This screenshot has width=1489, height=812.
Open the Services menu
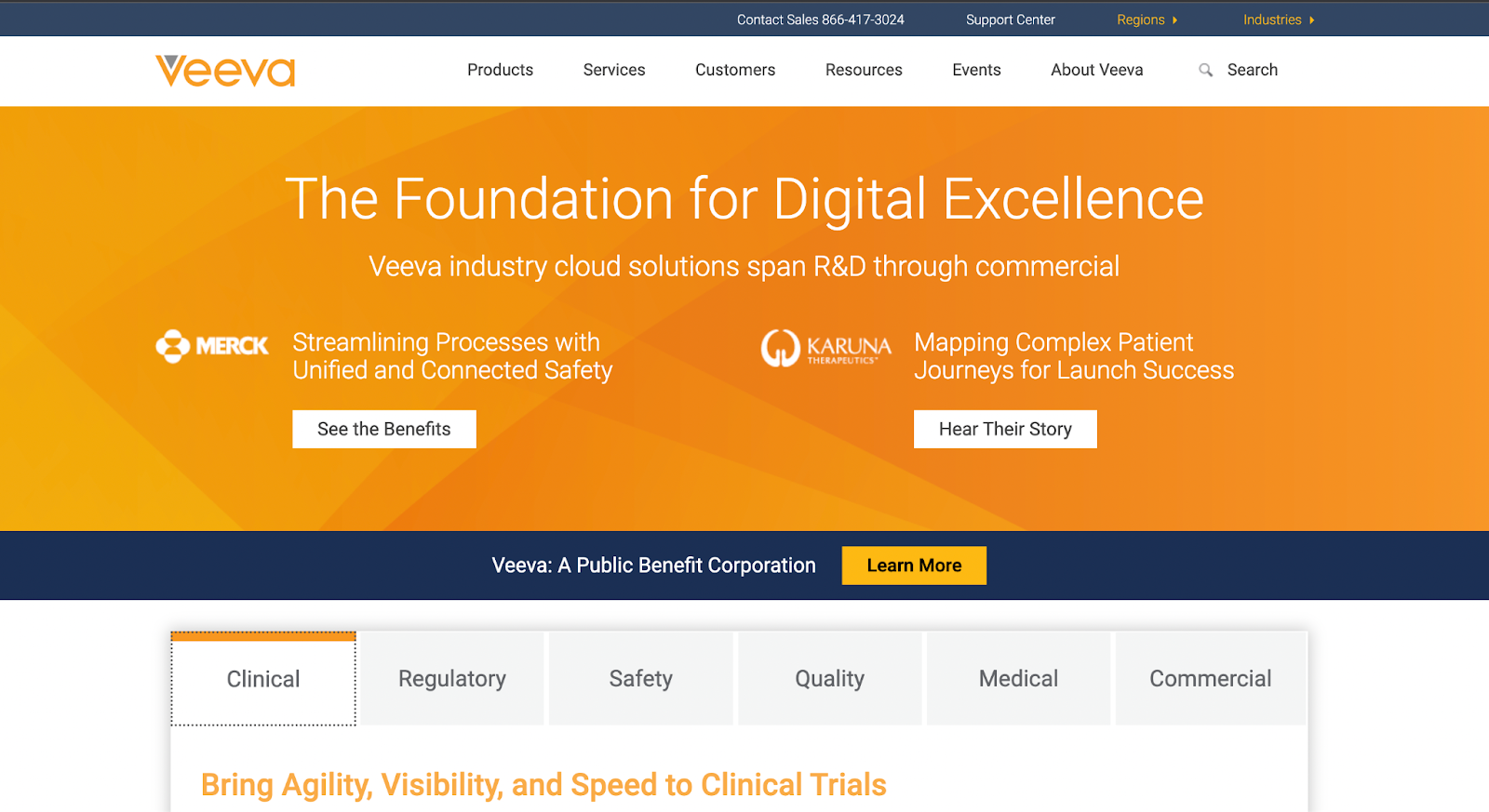(x=614, y=70)
